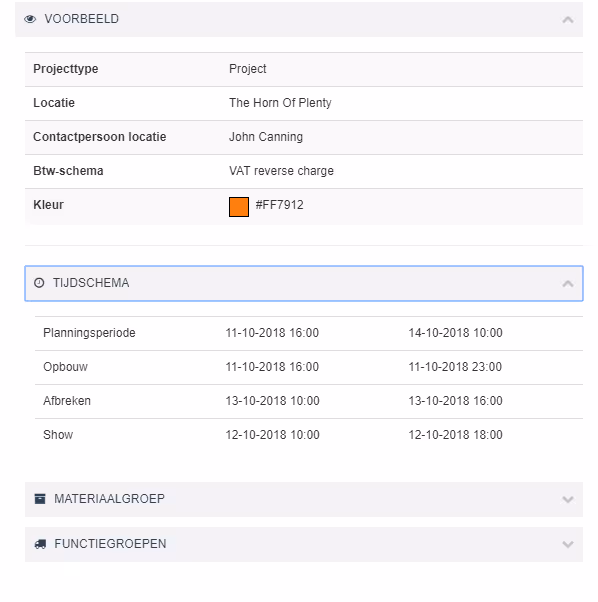Select The Horn Of Plenty location

(x=280, y=103)
